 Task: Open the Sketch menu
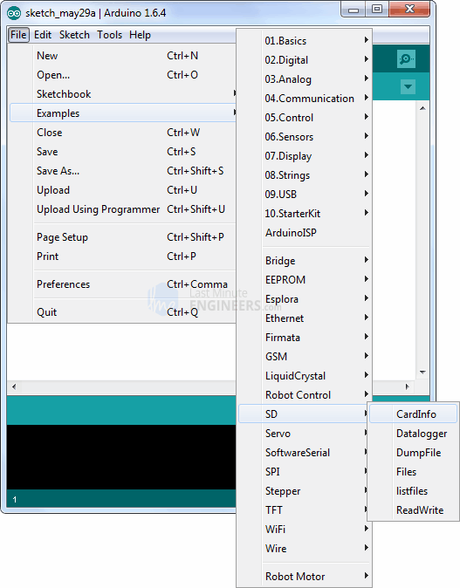coord(74,35)
